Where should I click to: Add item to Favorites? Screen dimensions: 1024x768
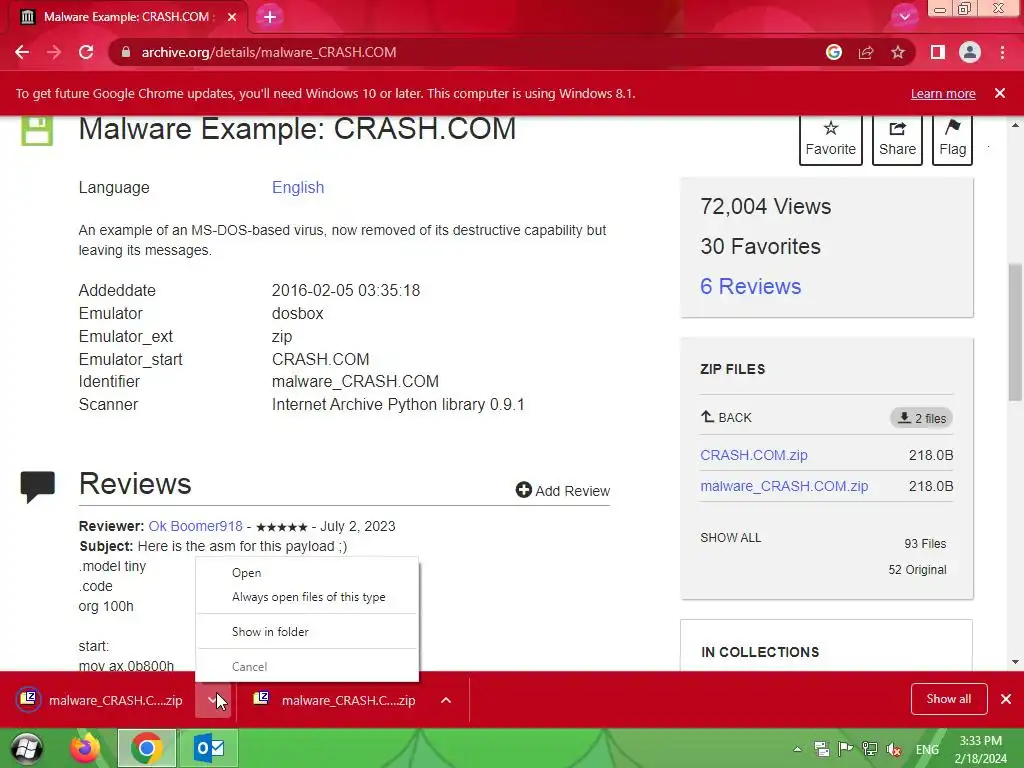[x=831, y=139]
